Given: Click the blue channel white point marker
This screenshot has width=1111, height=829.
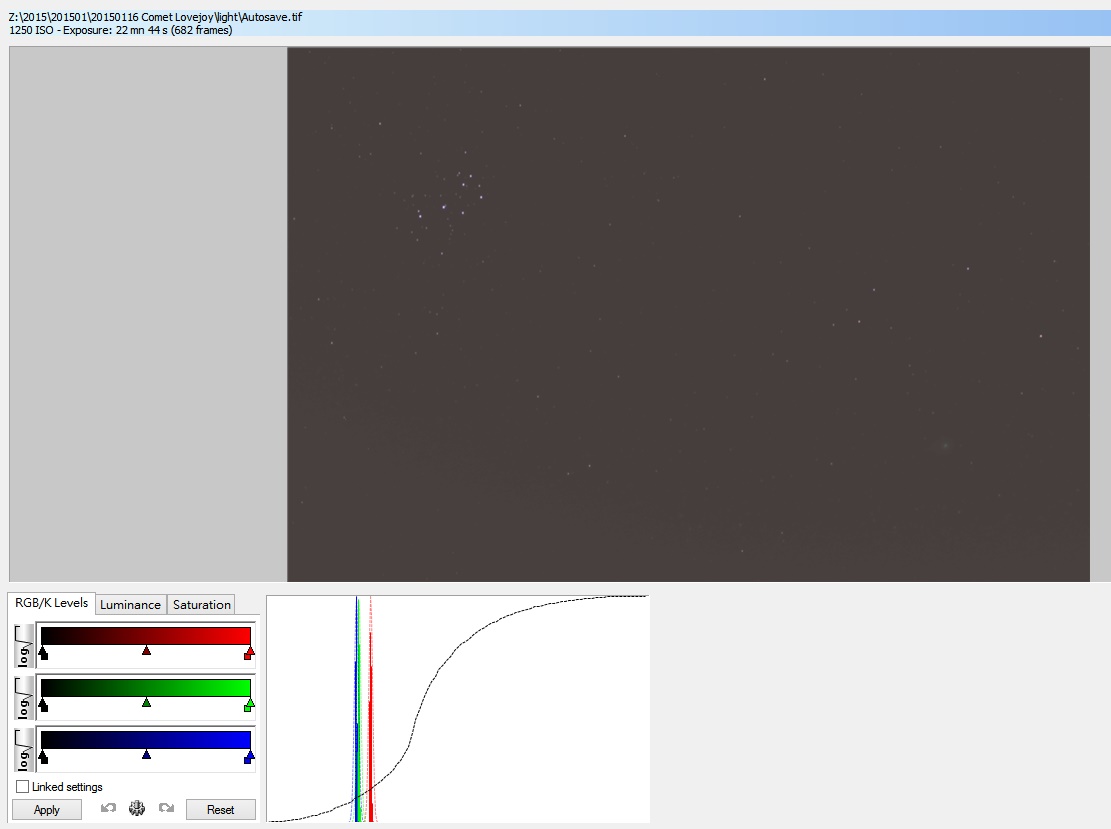Looking at the screenshot, I should click(x=249, y=757).
